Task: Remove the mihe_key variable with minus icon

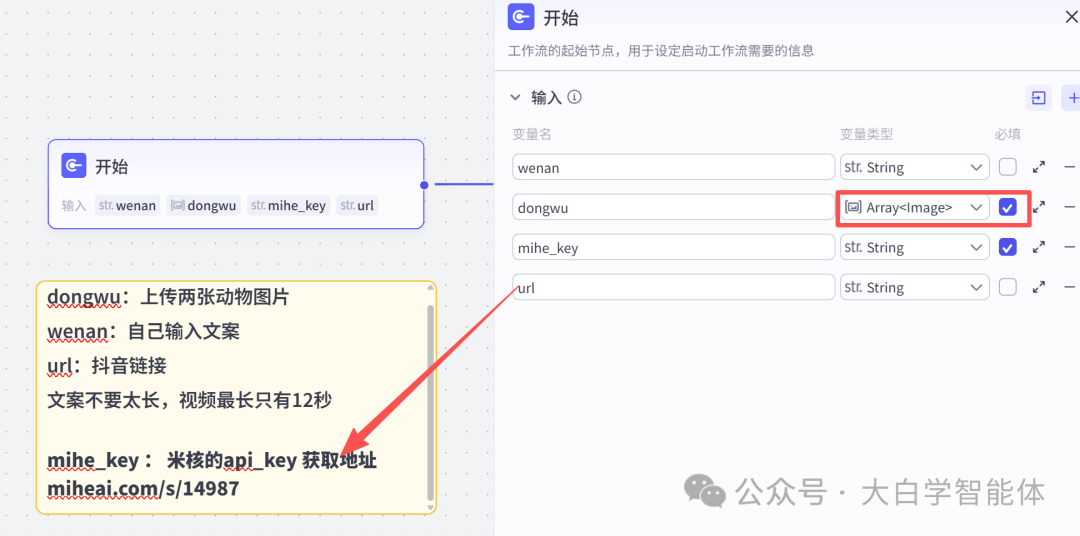Action: pyautogui.click(x=1070, y=247)
